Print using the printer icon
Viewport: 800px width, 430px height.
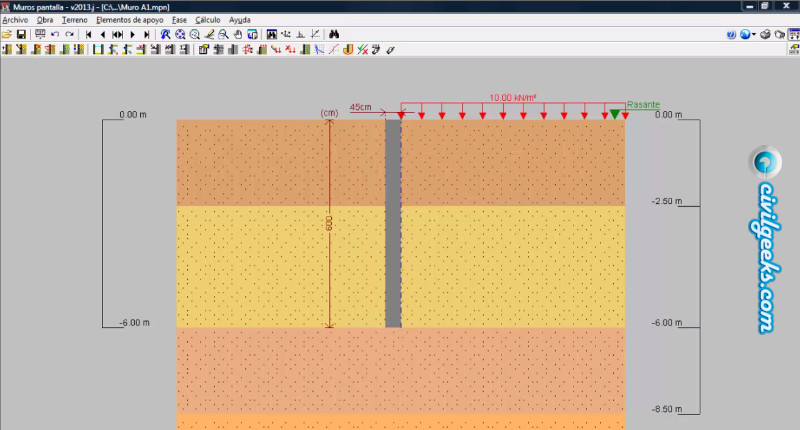coord(765,35)
